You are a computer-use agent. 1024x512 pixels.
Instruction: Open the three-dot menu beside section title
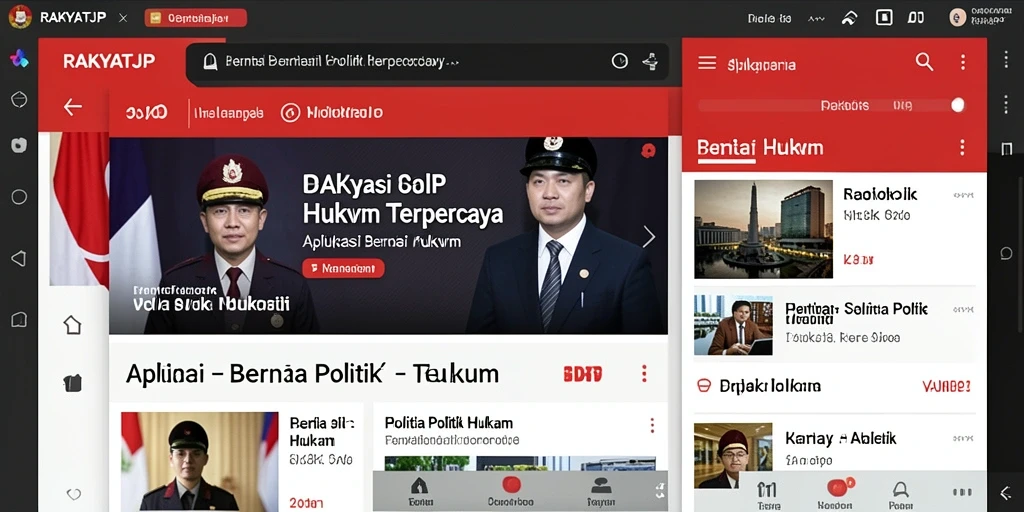(644, 374)
